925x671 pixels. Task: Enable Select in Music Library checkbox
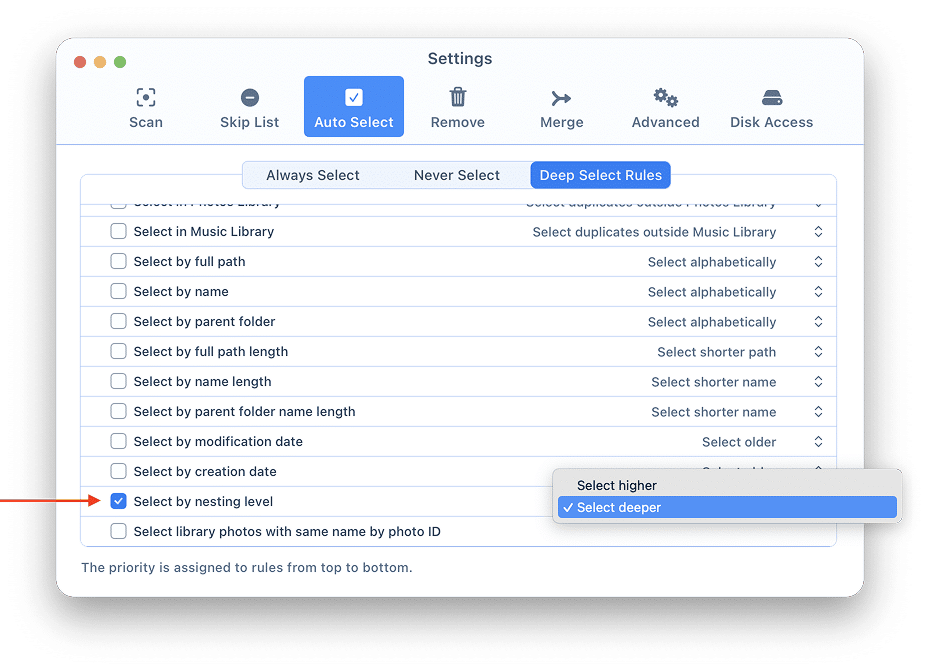point(118,231)
